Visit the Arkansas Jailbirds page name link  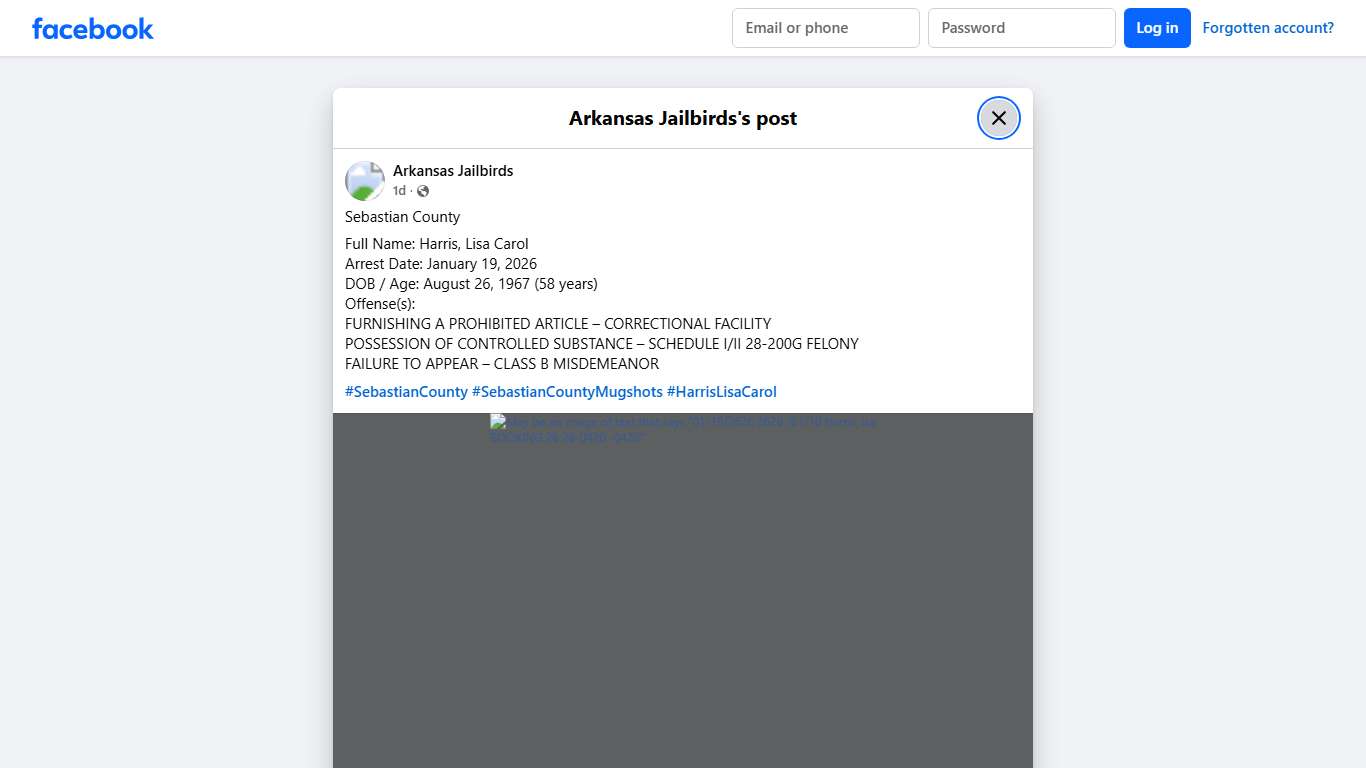[452, 171]
